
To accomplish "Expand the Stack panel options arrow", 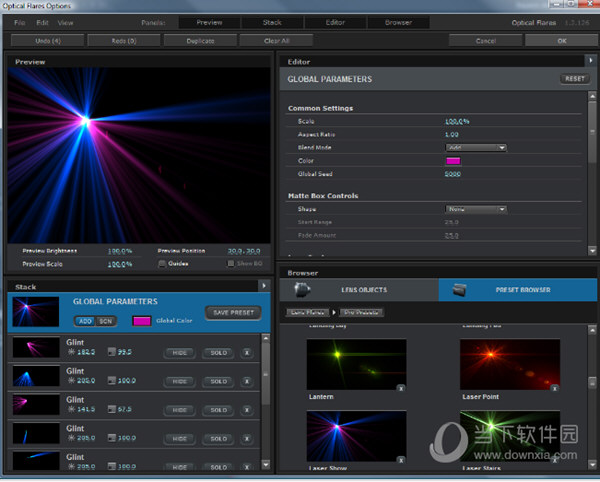I will (x=264, y=286).
